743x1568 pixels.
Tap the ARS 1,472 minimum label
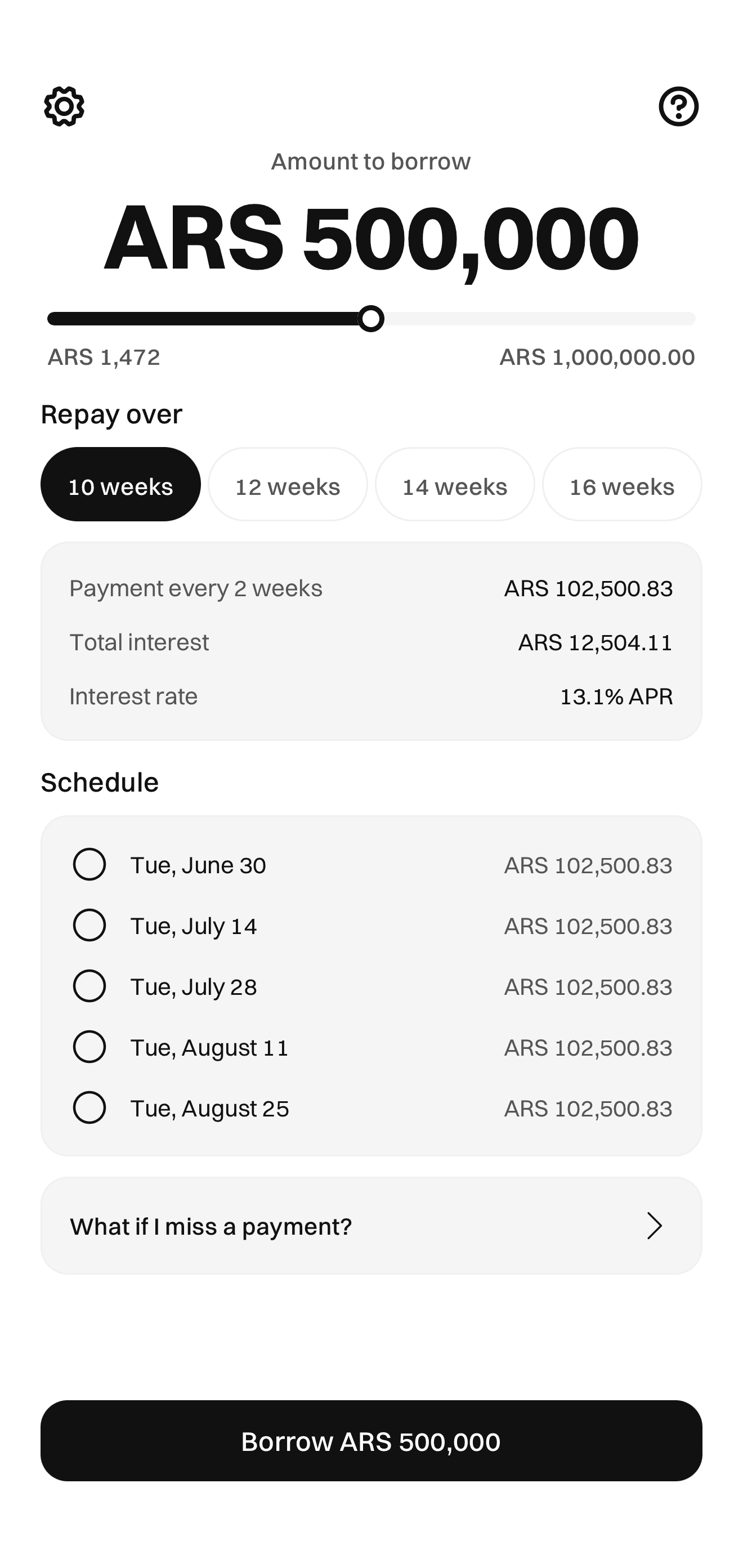coord(104,358)
